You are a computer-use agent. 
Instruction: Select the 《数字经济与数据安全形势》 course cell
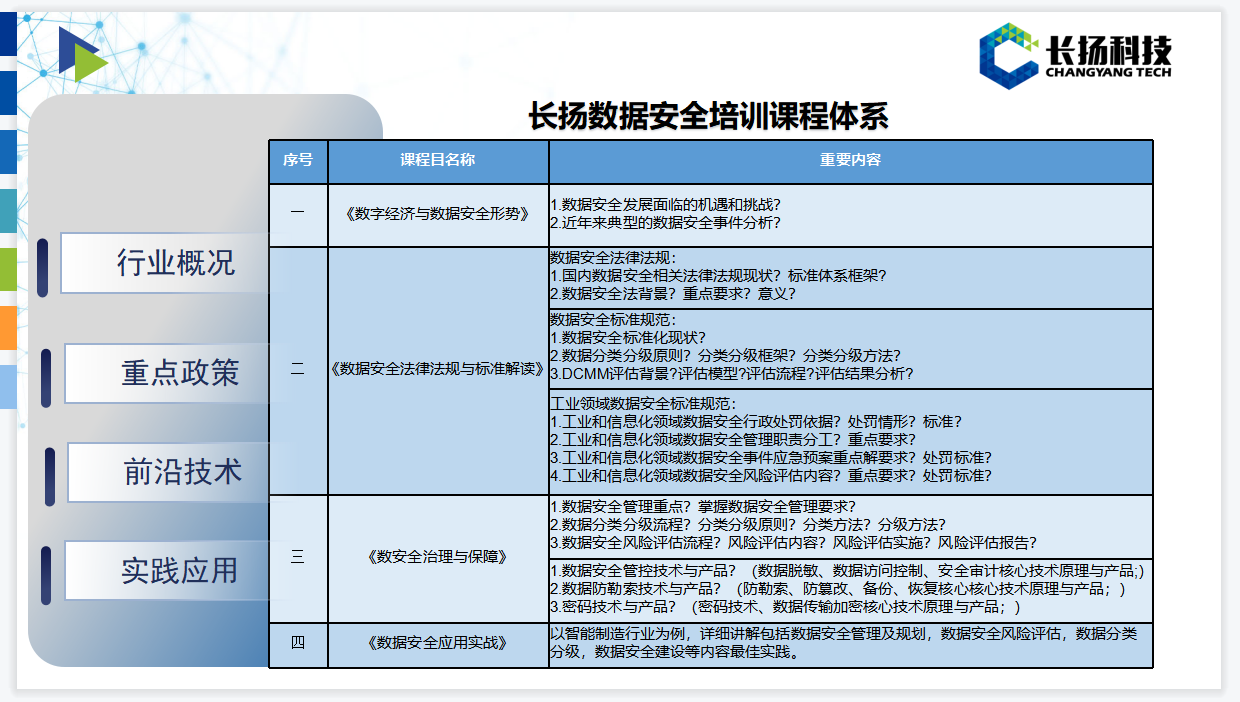click(438, 214)
